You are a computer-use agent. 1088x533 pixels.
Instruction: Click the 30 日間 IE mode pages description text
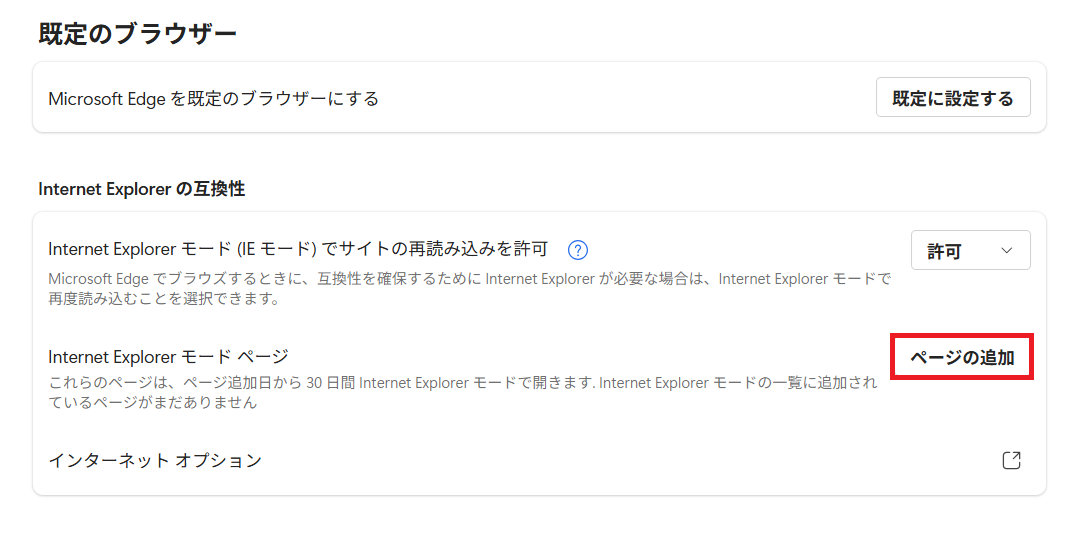tap(463, 383)
